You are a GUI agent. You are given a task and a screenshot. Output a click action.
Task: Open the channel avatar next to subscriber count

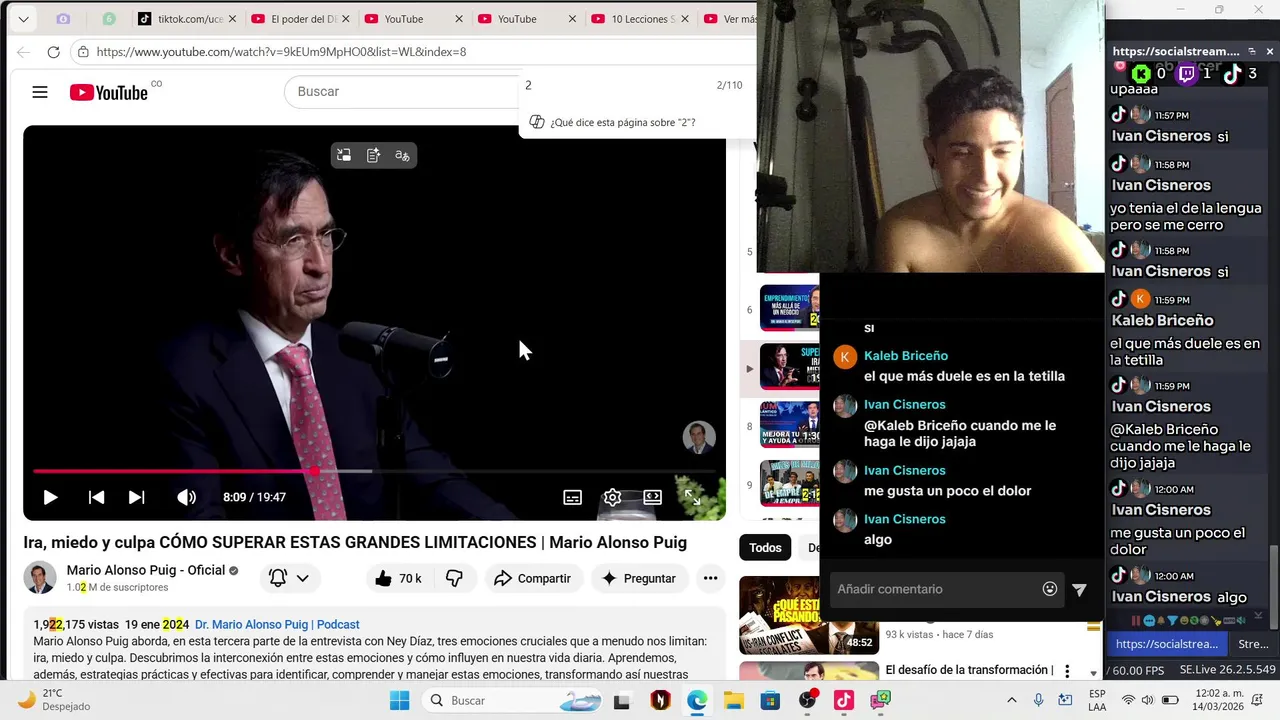pyautogui.click(x=40, y=578)
